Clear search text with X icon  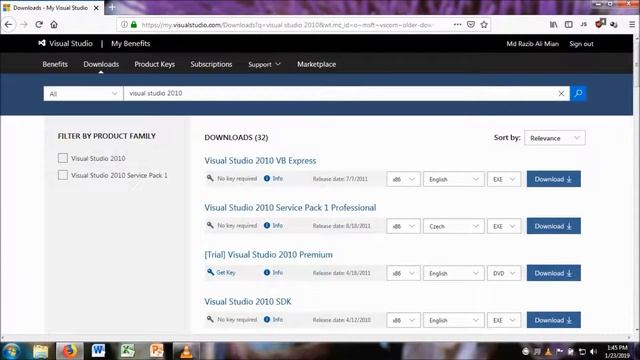(x=561, y=93)
